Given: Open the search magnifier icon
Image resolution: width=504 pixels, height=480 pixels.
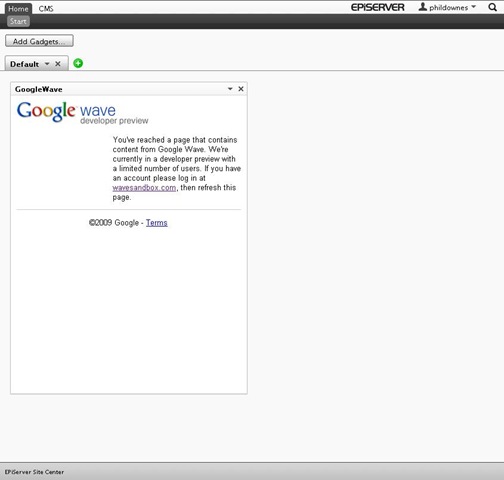Looking at the screenshot, I should coord(492,7).
